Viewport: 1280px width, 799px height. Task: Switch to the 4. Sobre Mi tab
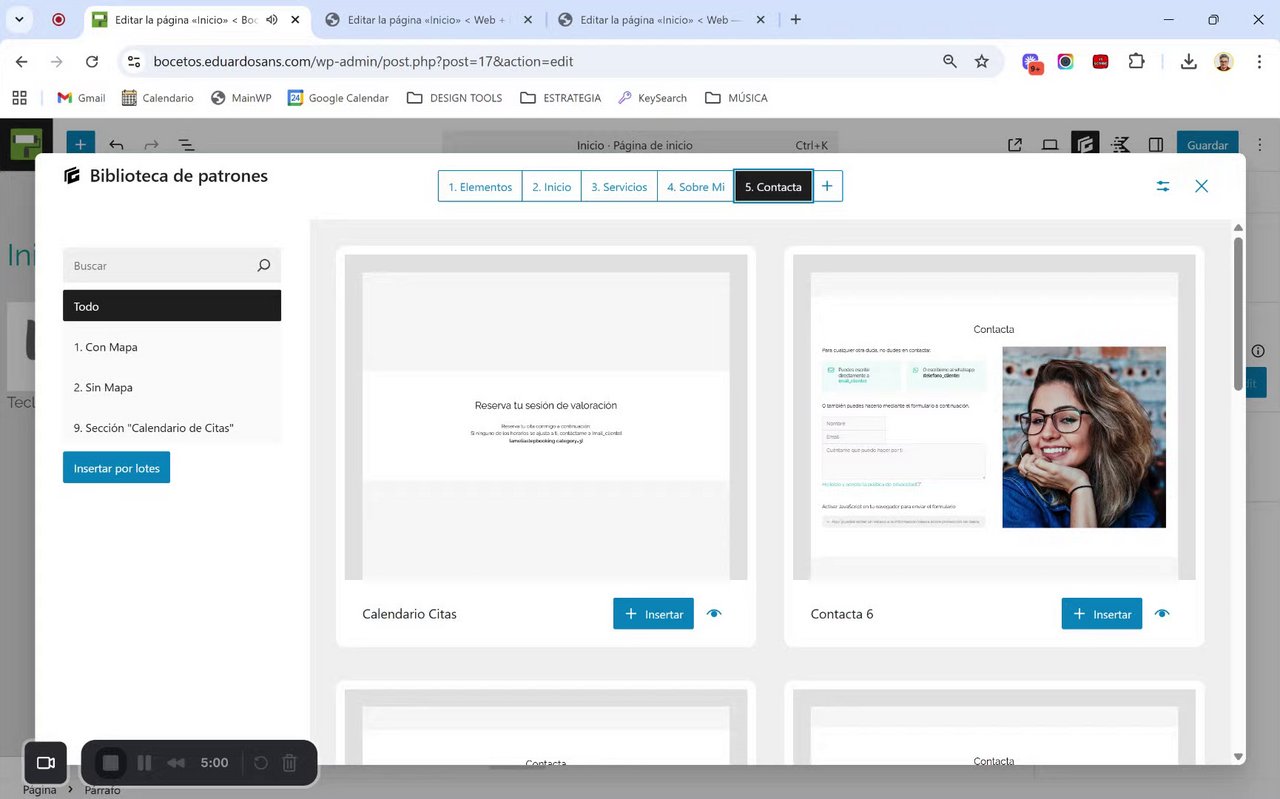(x=695, y=186)
